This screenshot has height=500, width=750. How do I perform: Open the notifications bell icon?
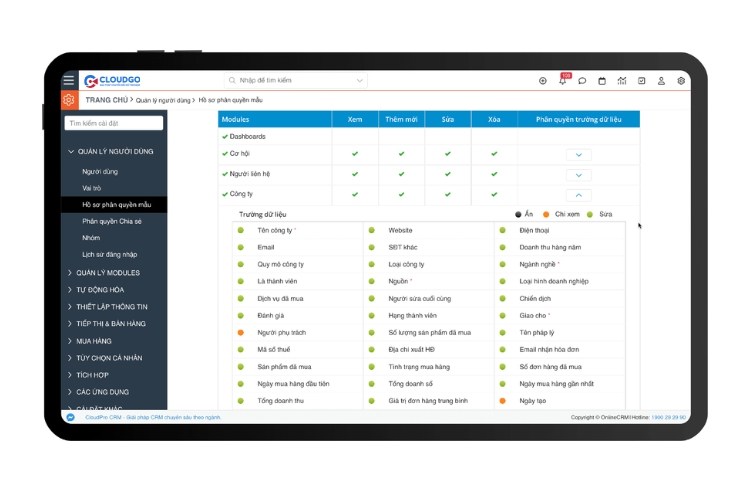[x=562, y=81]
